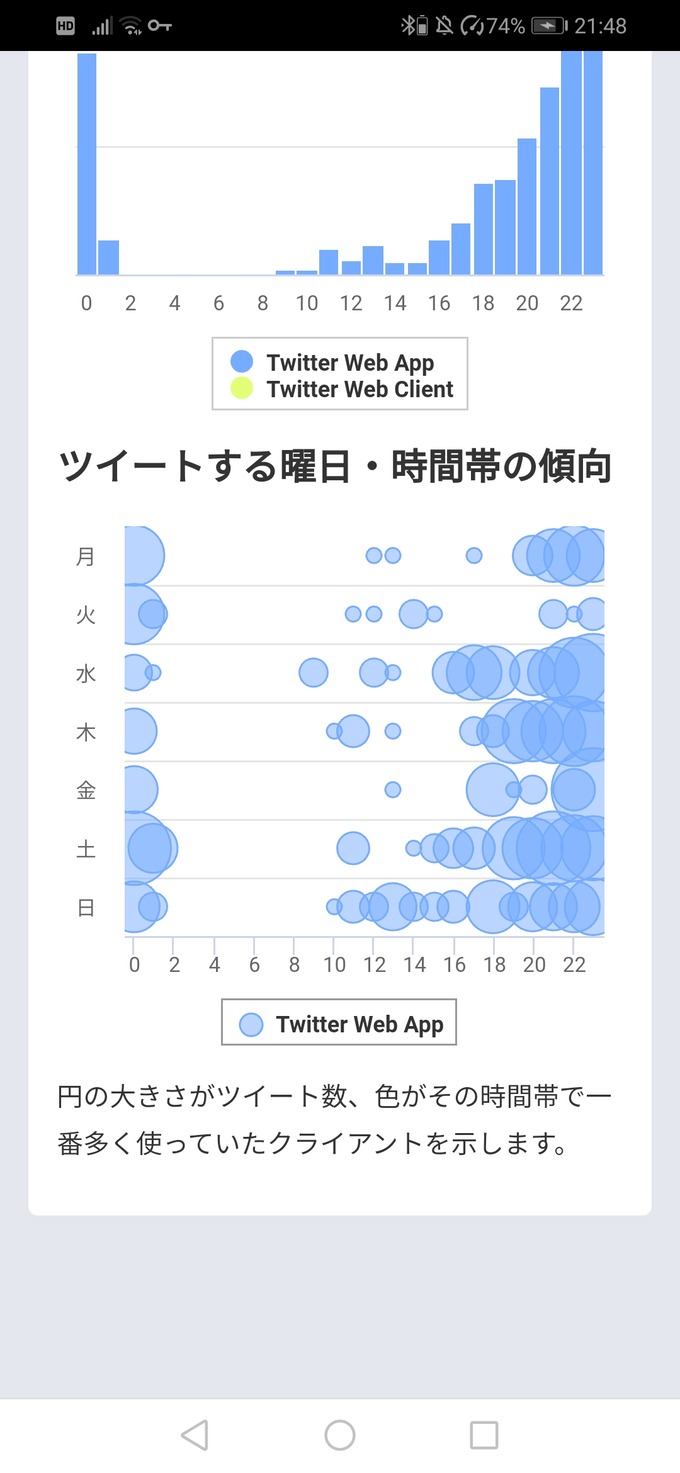Tap the Saturday bubble at hour 11
The height and width of the screenshot is (1473, 680).
[353, 849]
